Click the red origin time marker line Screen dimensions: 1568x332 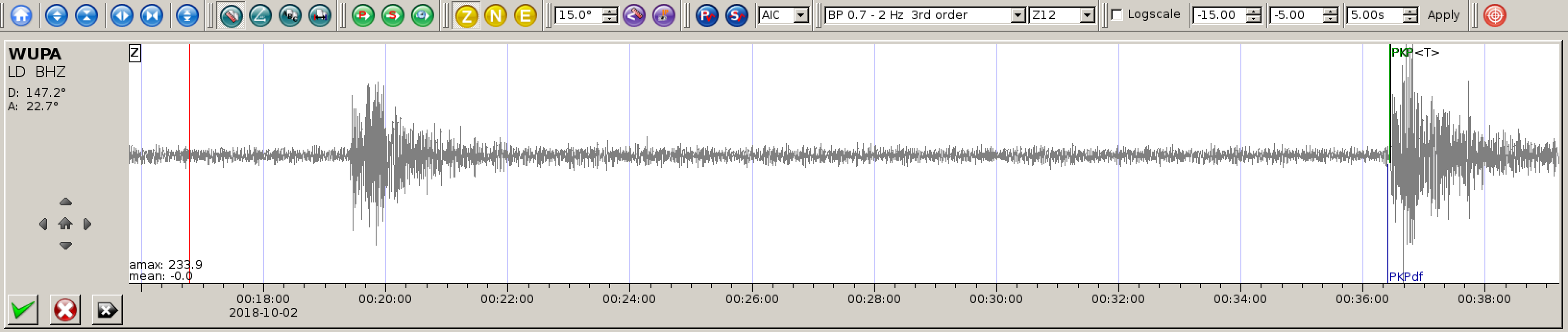189,163
